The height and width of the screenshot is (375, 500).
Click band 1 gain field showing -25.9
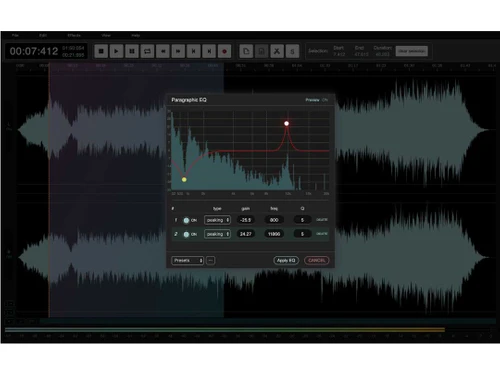(245, 220)
